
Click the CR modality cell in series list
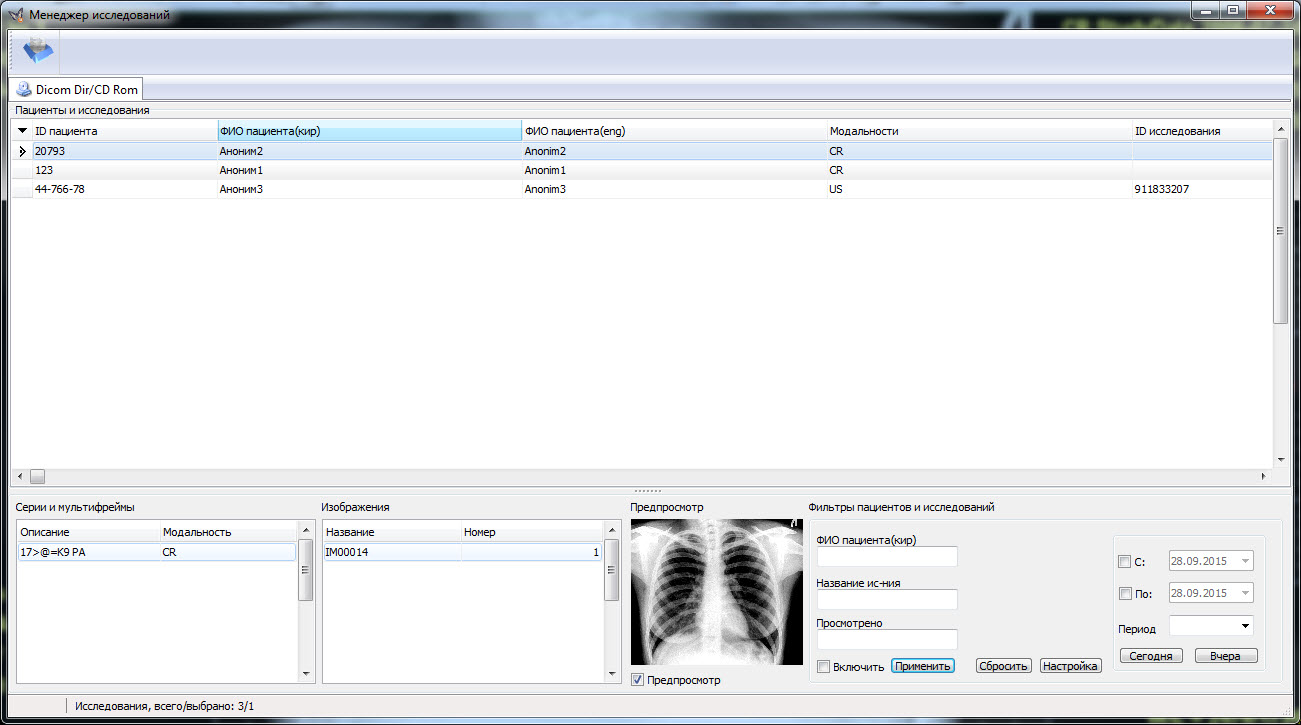tap(227, 552)
